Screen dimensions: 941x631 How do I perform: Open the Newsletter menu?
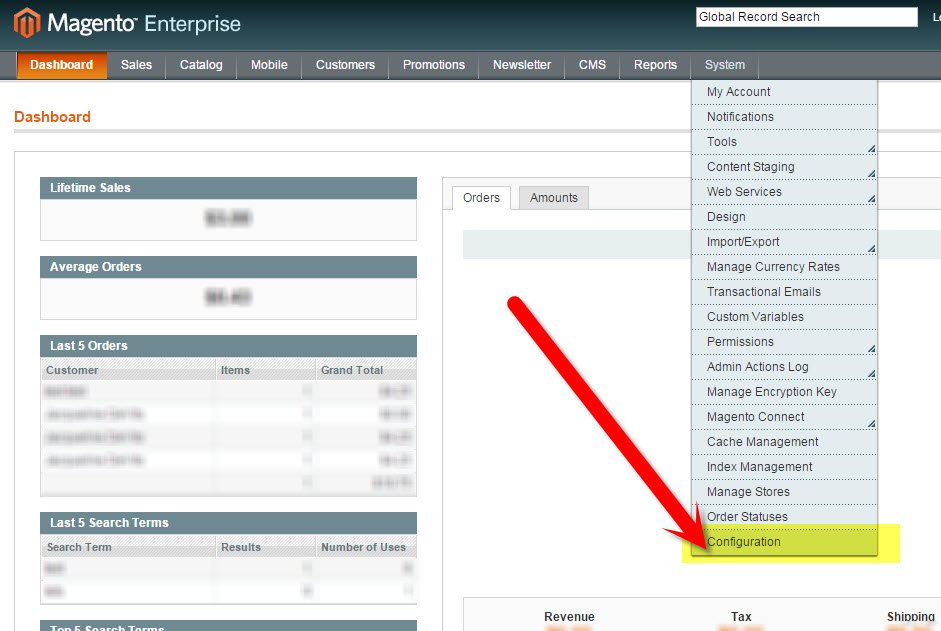tap(522, 65)
